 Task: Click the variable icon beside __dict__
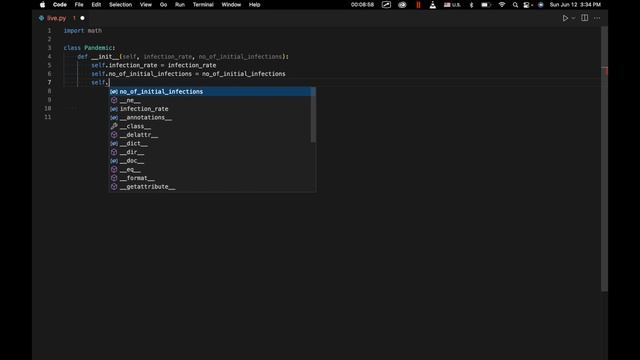point(114,144)
